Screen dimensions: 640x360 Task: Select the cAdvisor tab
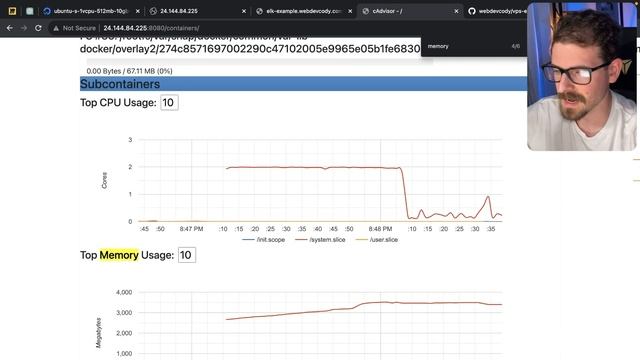click(410, 11)
